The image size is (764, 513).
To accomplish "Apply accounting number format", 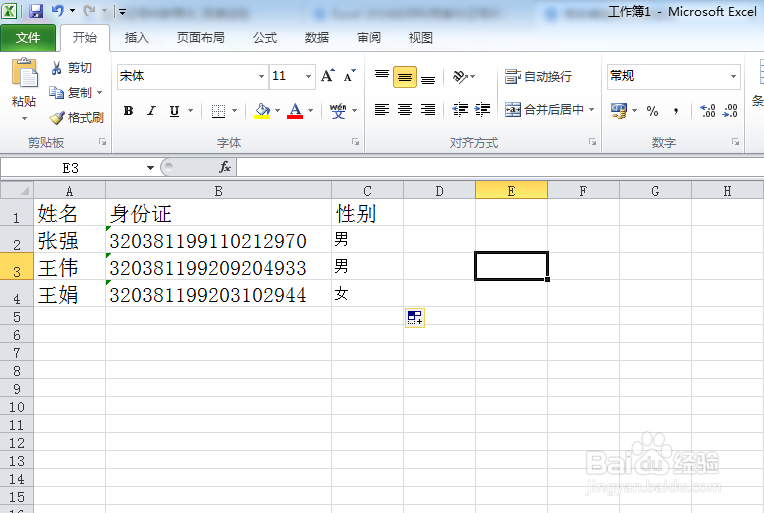I will 619,111.
